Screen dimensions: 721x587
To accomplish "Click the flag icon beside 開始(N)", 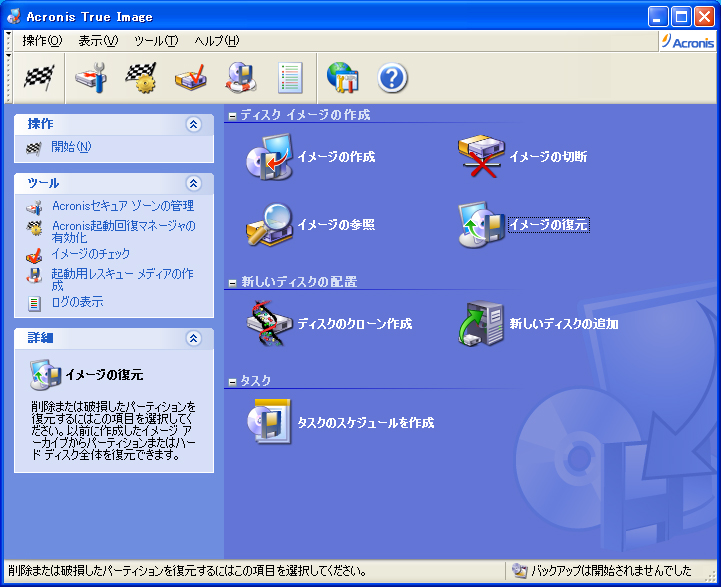I will click(x=34, y=148).
